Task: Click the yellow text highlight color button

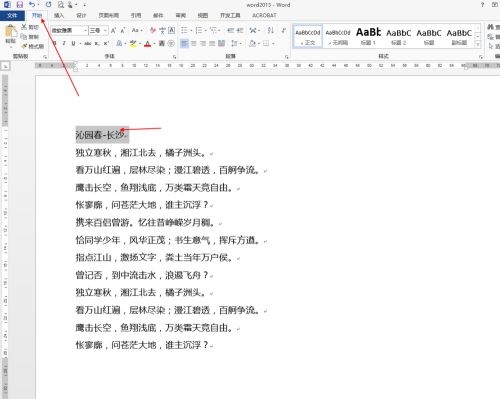Action: (133, 43)
